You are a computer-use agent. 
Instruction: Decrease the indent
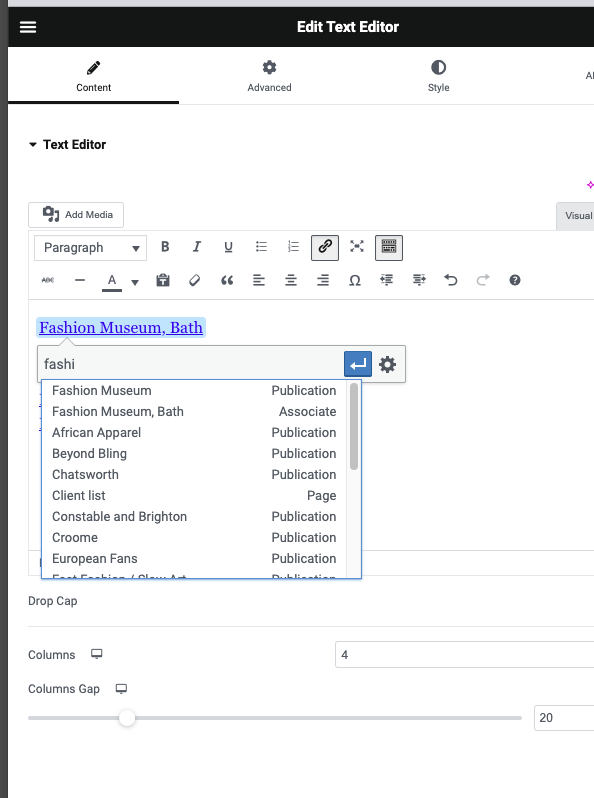pos(387,280)
